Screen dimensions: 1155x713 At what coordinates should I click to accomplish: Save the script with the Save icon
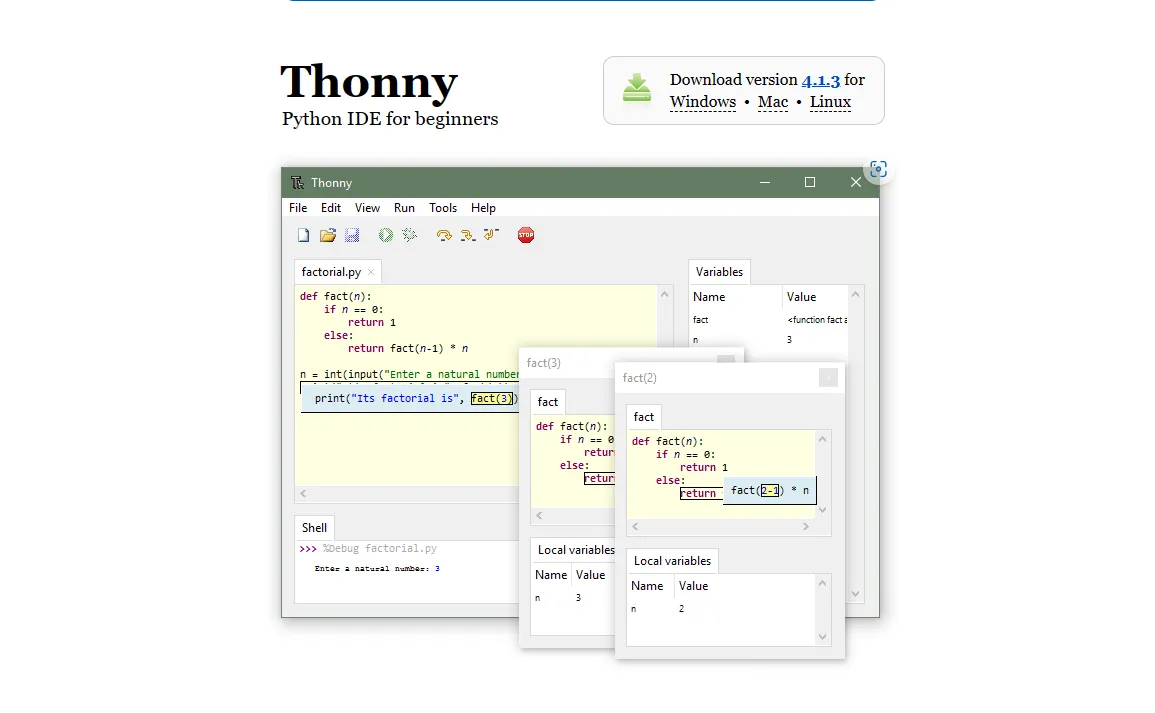point(351,234)
